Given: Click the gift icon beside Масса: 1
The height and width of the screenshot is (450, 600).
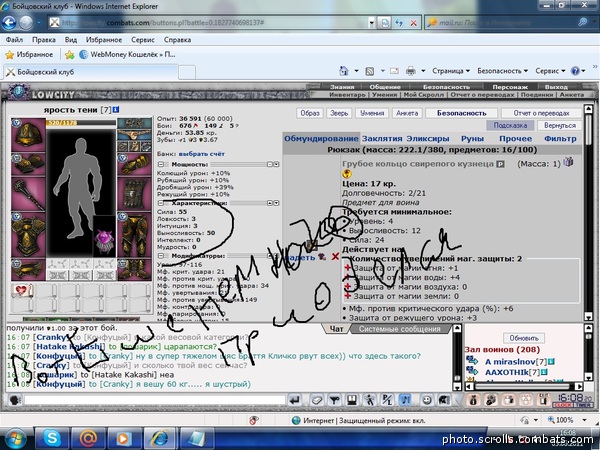Looking at the screenshot, I should 568,162.
